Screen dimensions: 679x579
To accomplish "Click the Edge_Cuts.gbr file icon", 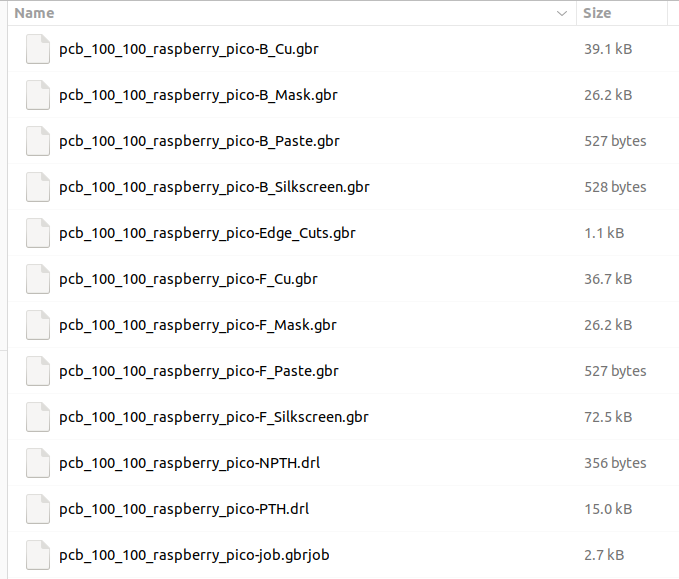I will [38, 233].
